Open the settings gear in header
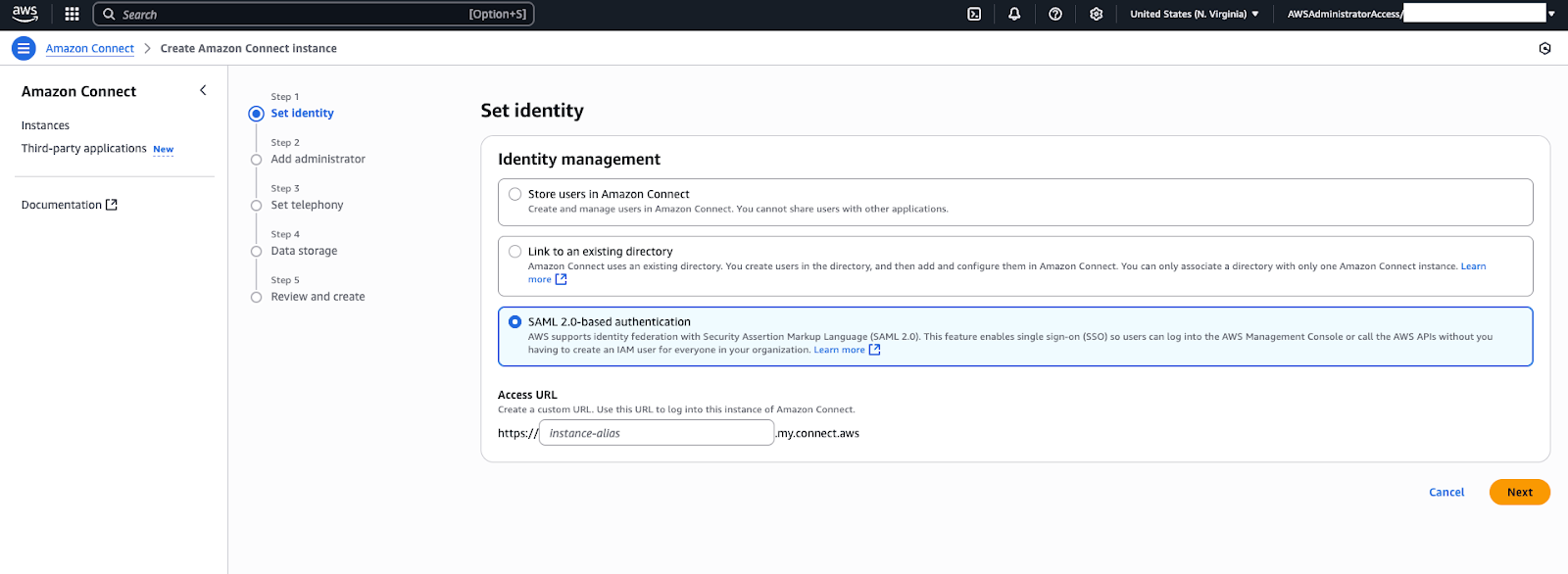 click(x=1096, y=14)
